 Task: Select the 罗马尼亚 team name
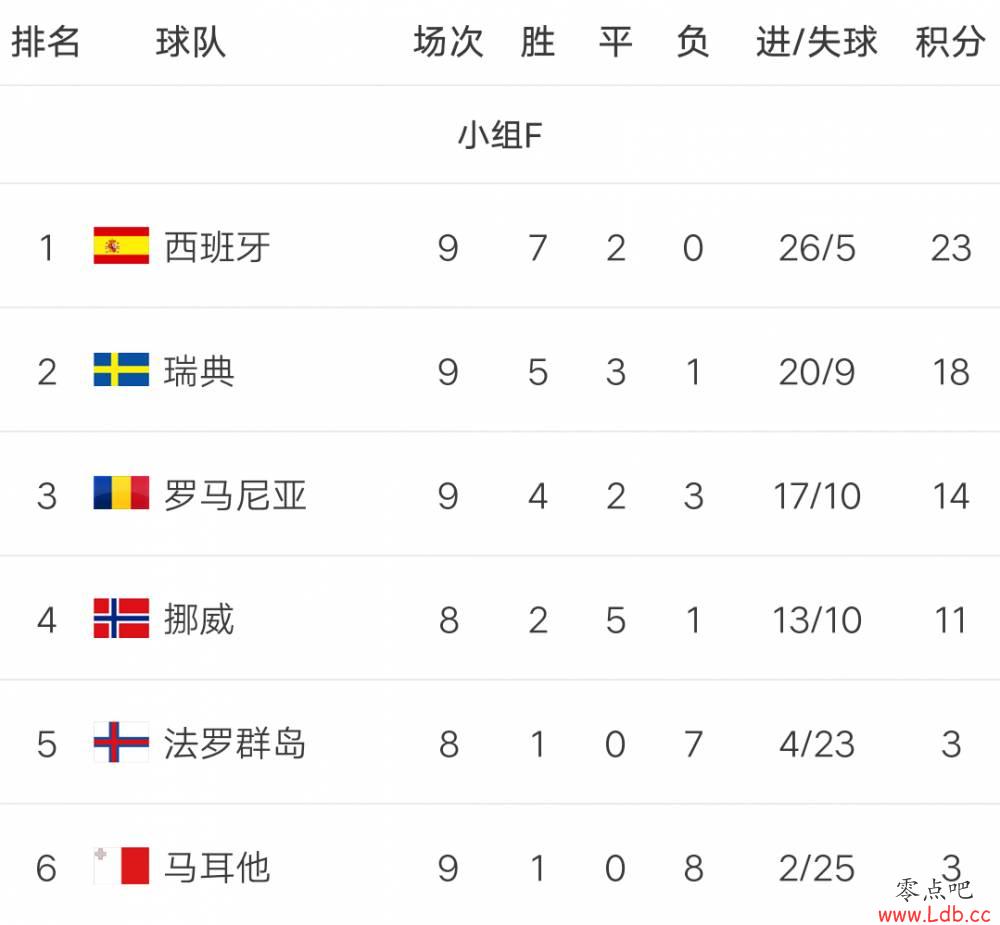(x=235, y=495)
